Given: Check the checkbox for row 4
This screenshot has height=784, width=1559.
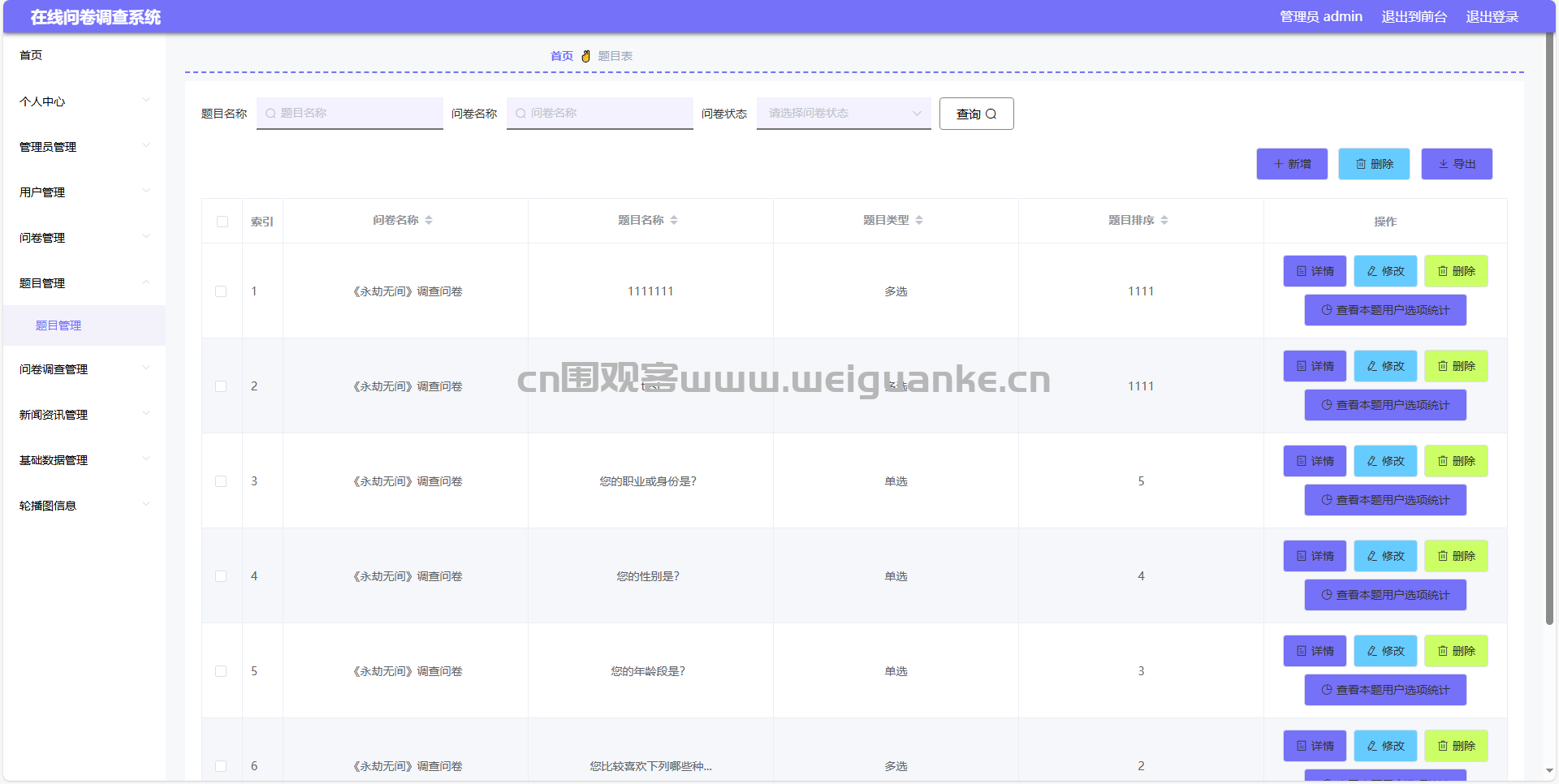Looking at the screenshot, I should click(x=221, y=576).
